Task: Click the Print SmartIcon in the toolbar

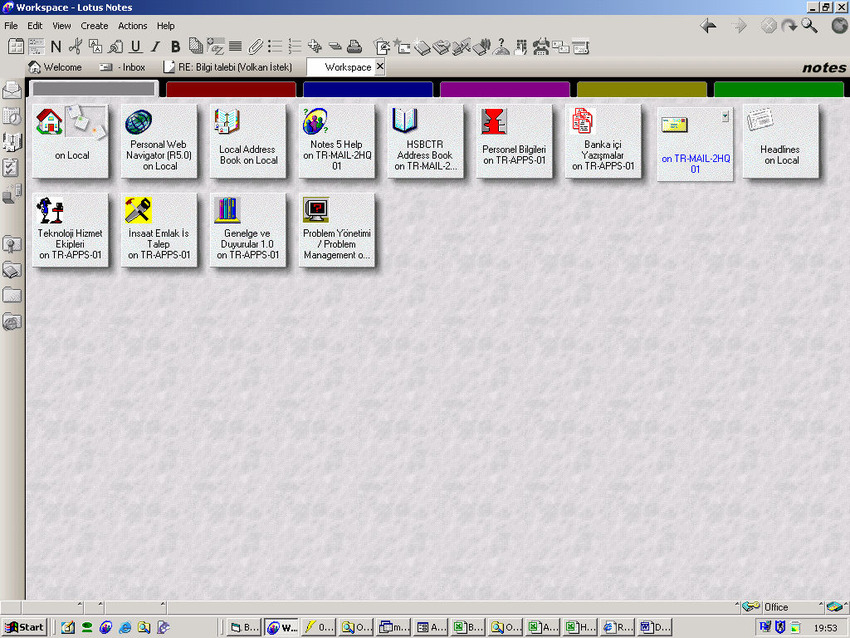Action: tap(356, 46)
